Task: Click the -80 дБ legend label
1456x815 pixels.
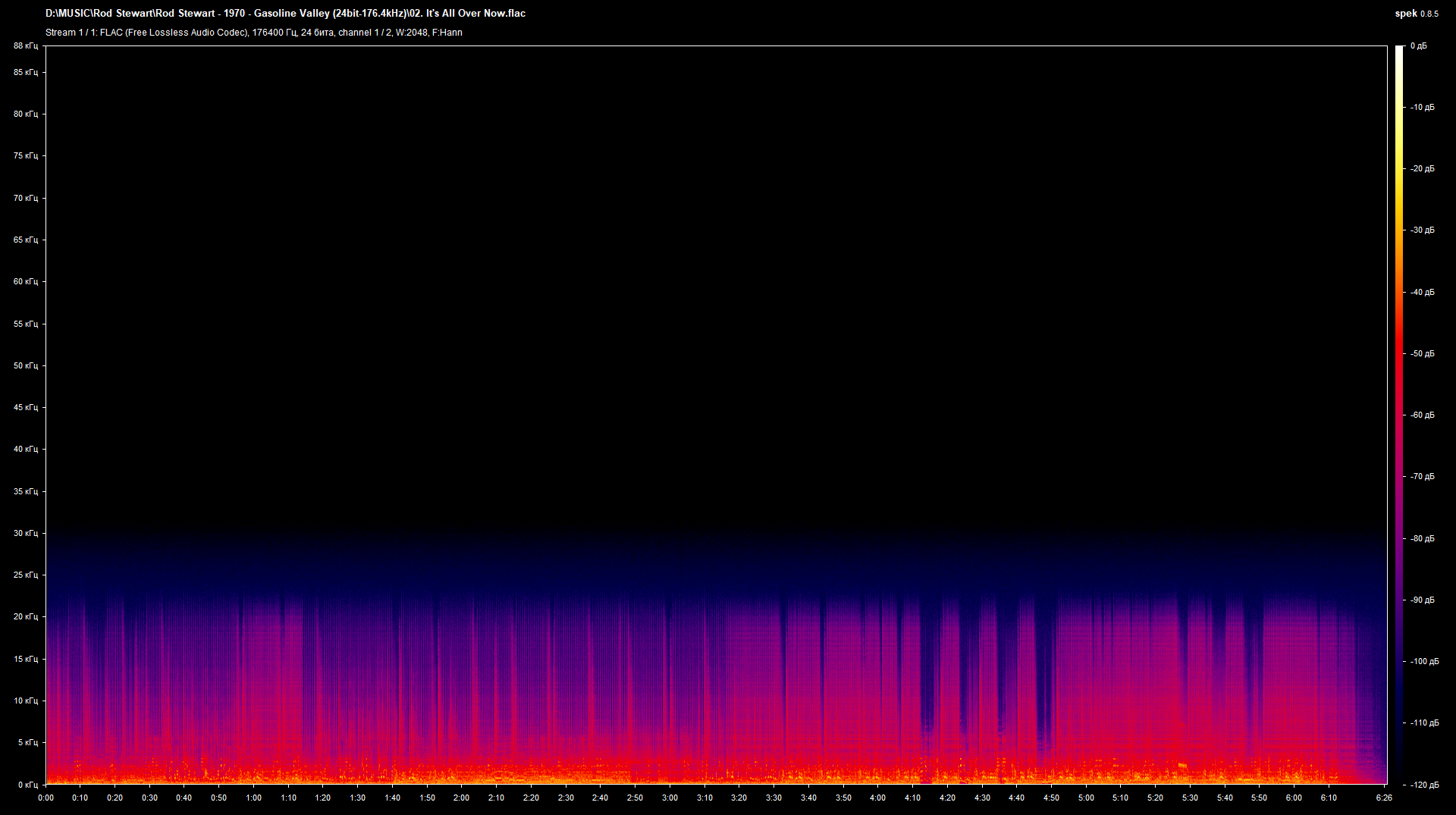Action: pos(1423,538)
